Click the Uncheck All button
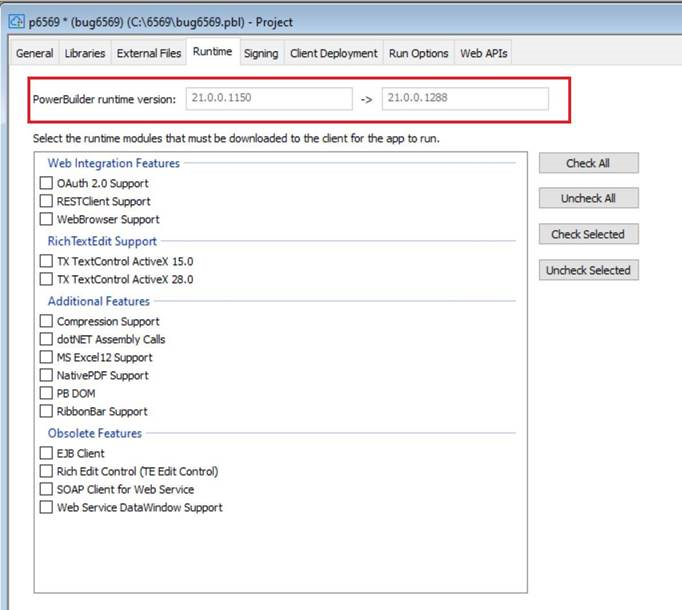 click(x=588, y=198)
